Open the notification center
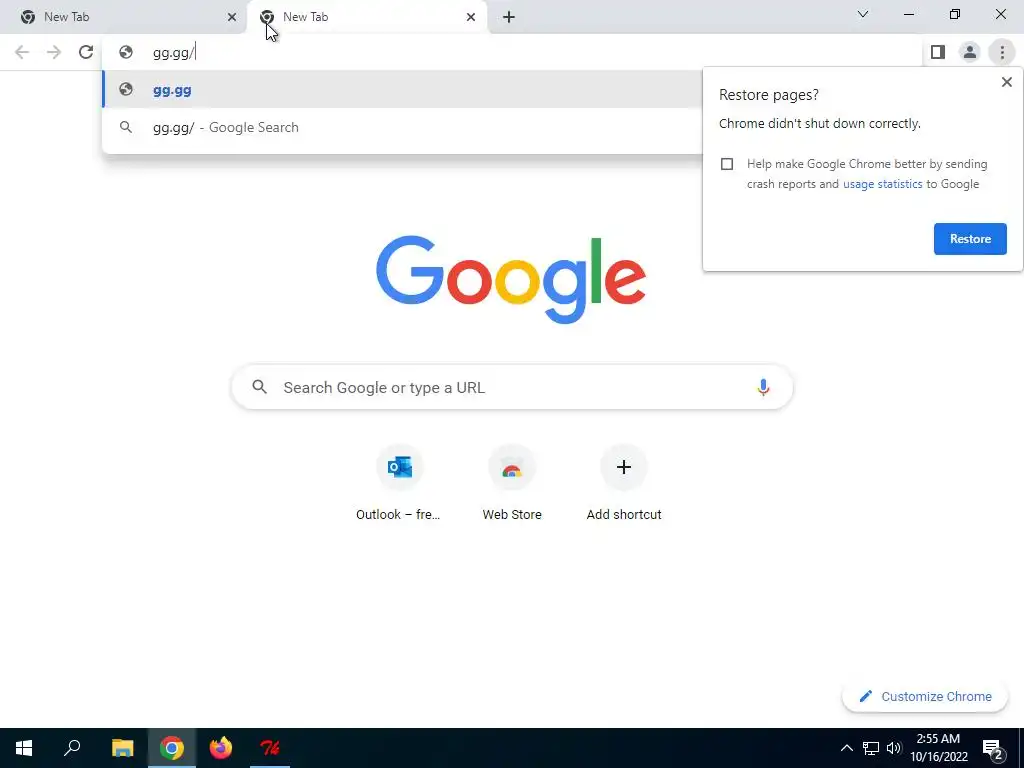This screenshot has height=768, width=1024. coord(993,748)
